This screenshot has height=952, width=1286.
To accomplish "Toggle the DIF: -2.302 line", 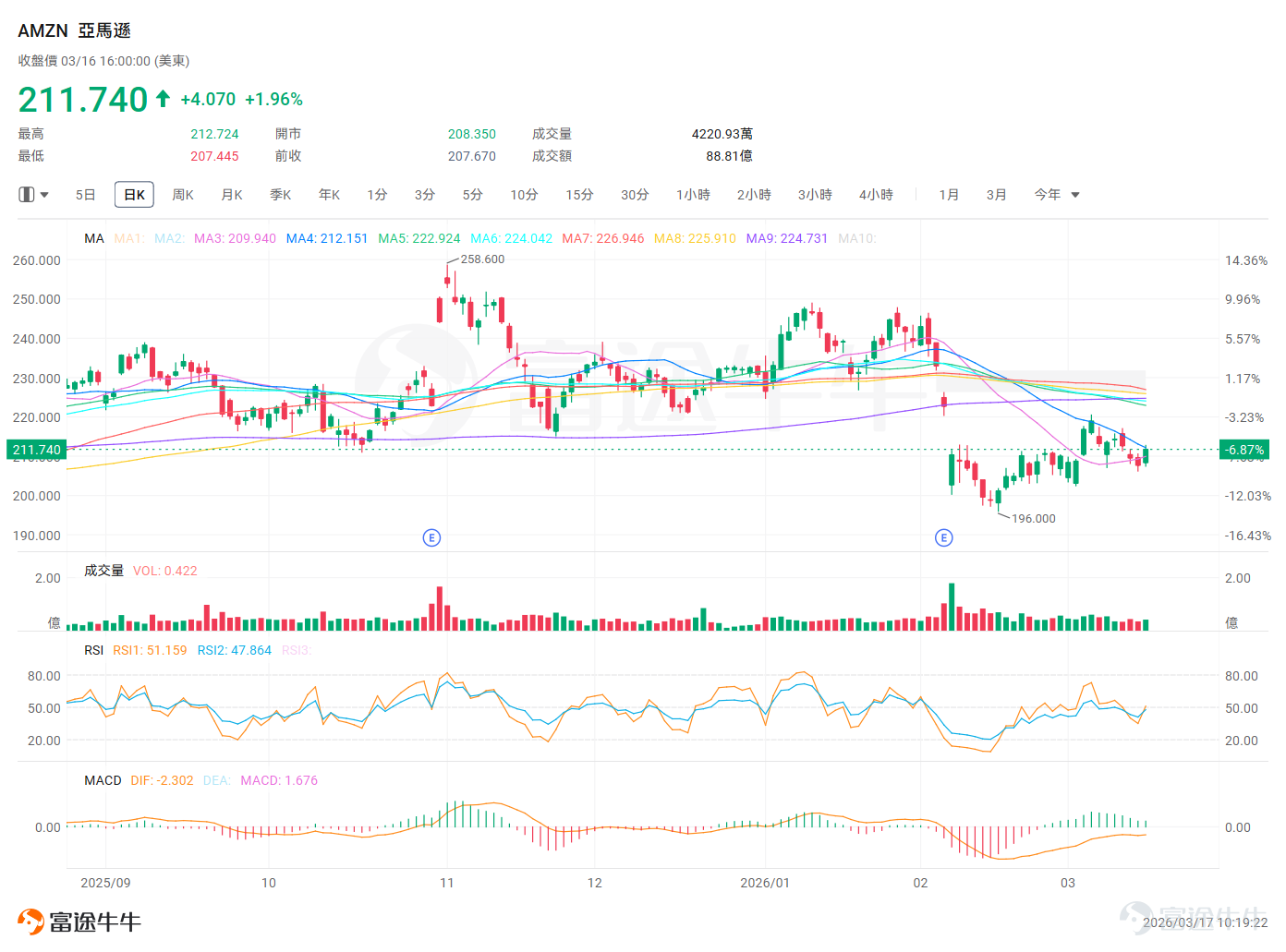I will pos(163,780).
